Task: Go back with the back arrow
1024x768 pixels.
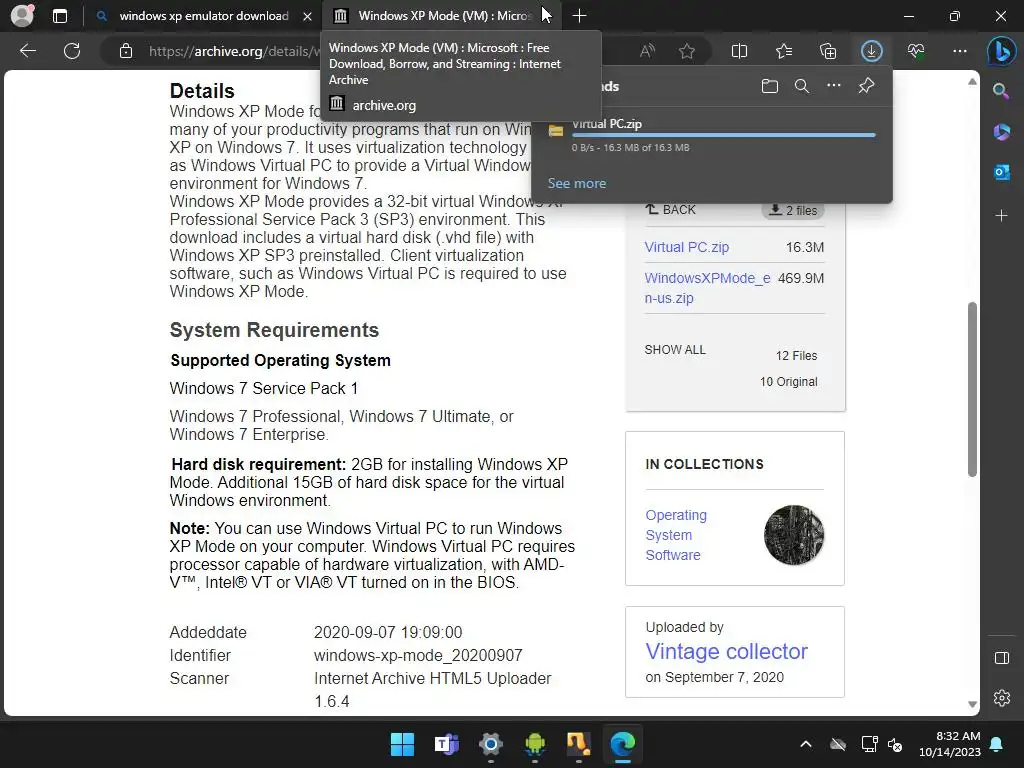Action: click(28, 51)
